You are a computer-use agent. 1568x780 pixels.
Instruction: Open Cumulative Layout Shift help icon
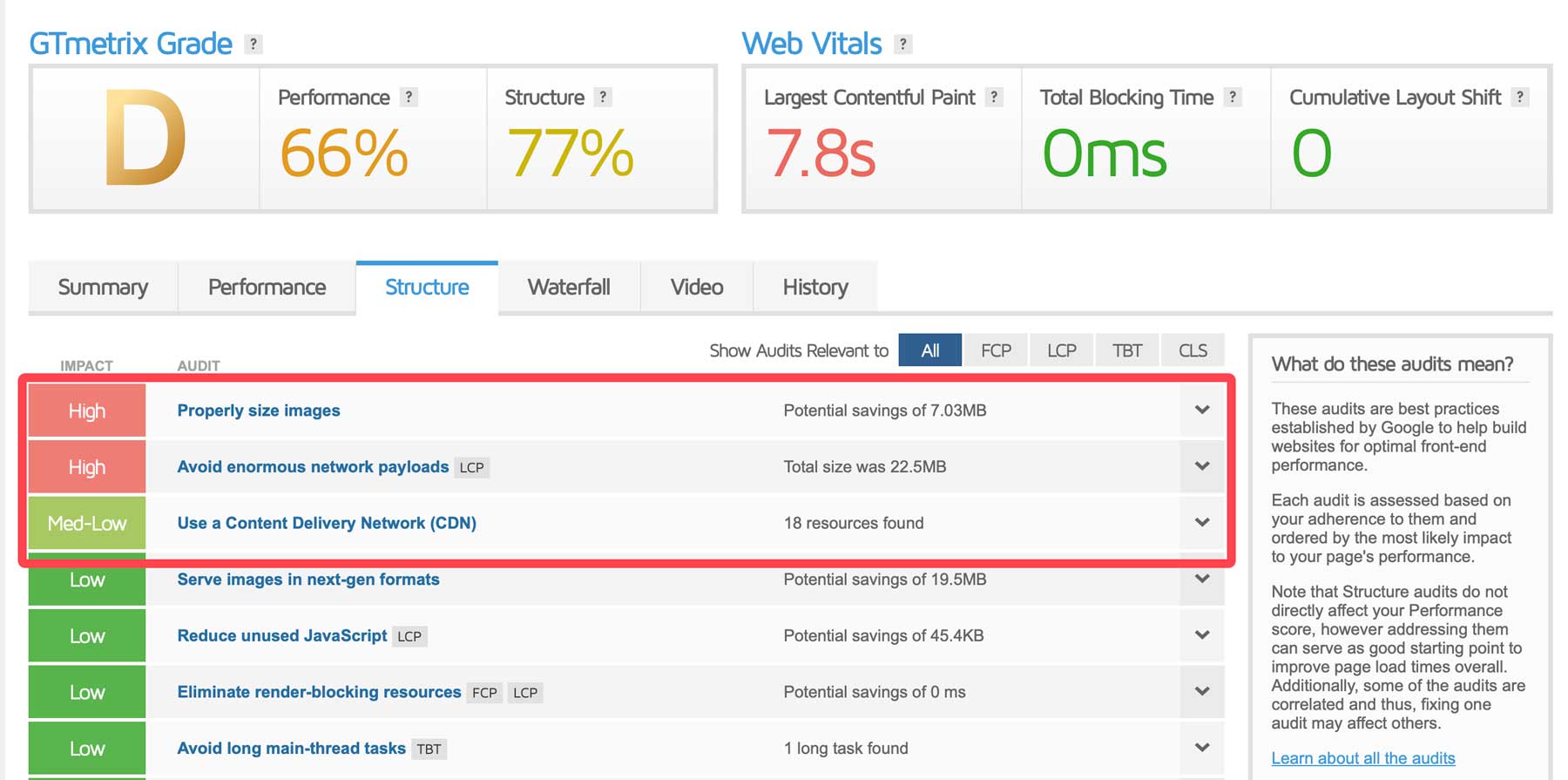coord(1519,97)
